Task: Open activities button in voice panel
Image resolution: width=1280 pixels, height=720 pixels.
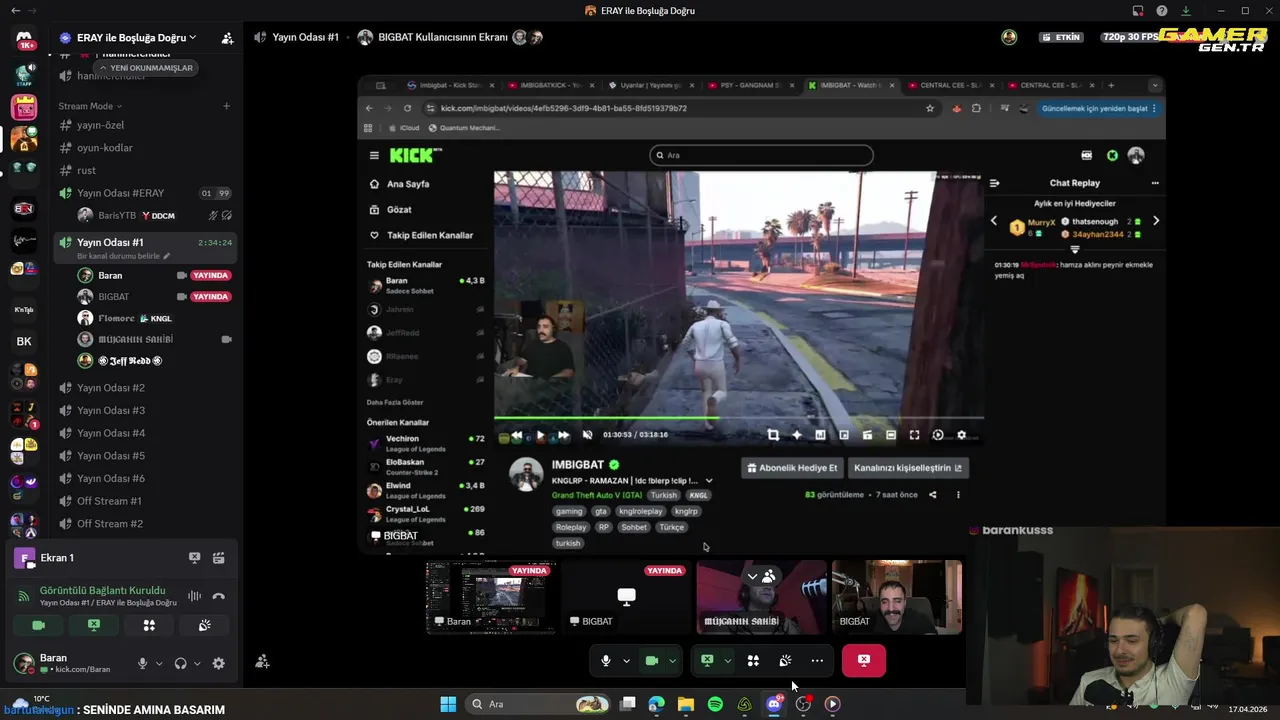Action: click(149, 625)
